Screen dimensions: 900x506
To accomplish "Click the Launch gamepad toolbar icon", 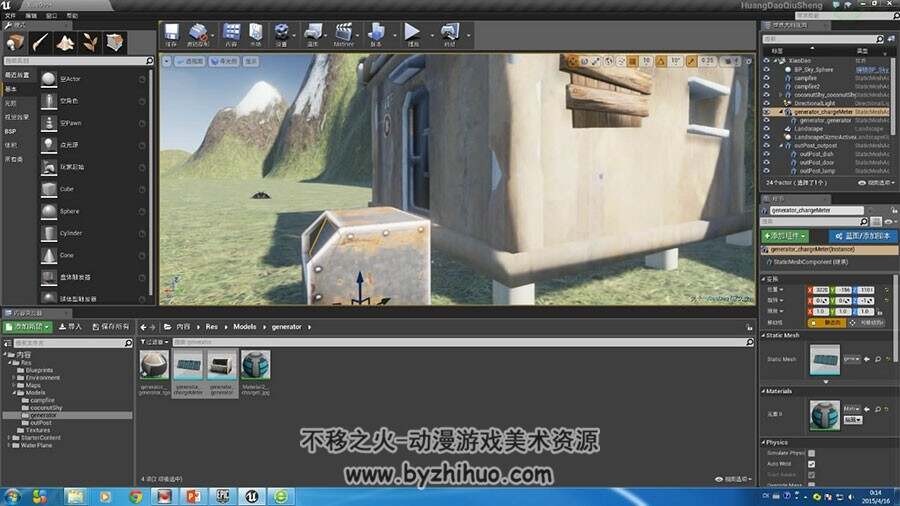I will point(449,34).
